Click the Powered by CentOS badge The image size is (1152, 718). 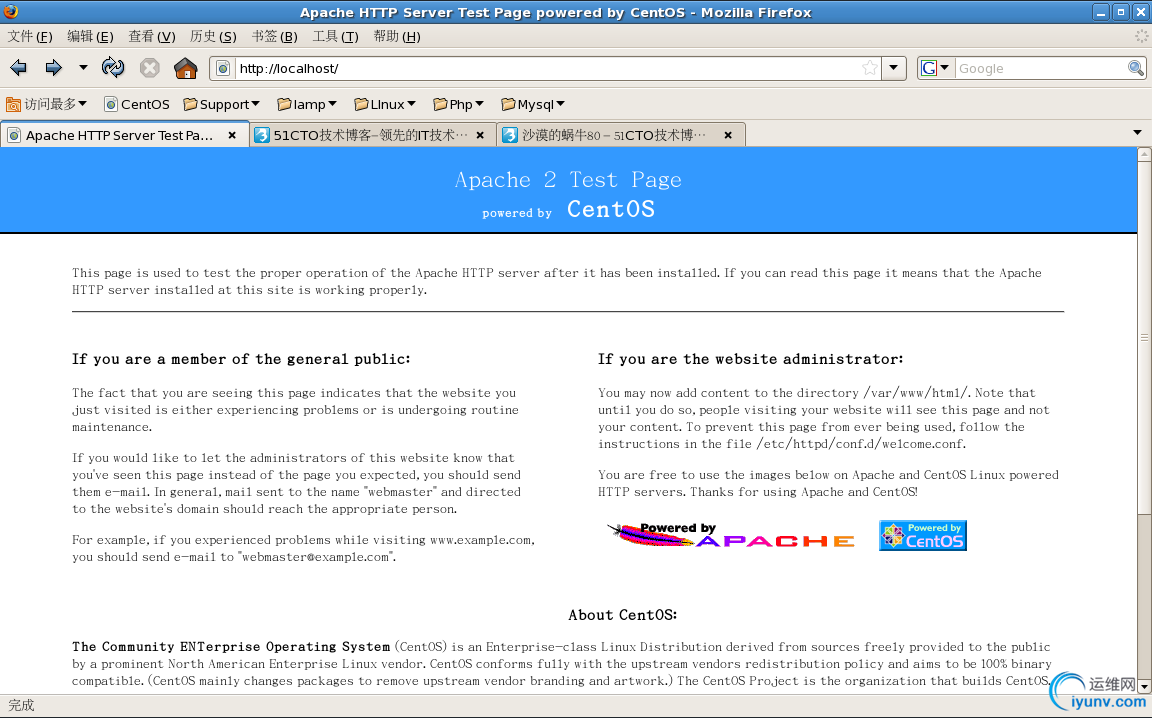(x=923, y=535)
